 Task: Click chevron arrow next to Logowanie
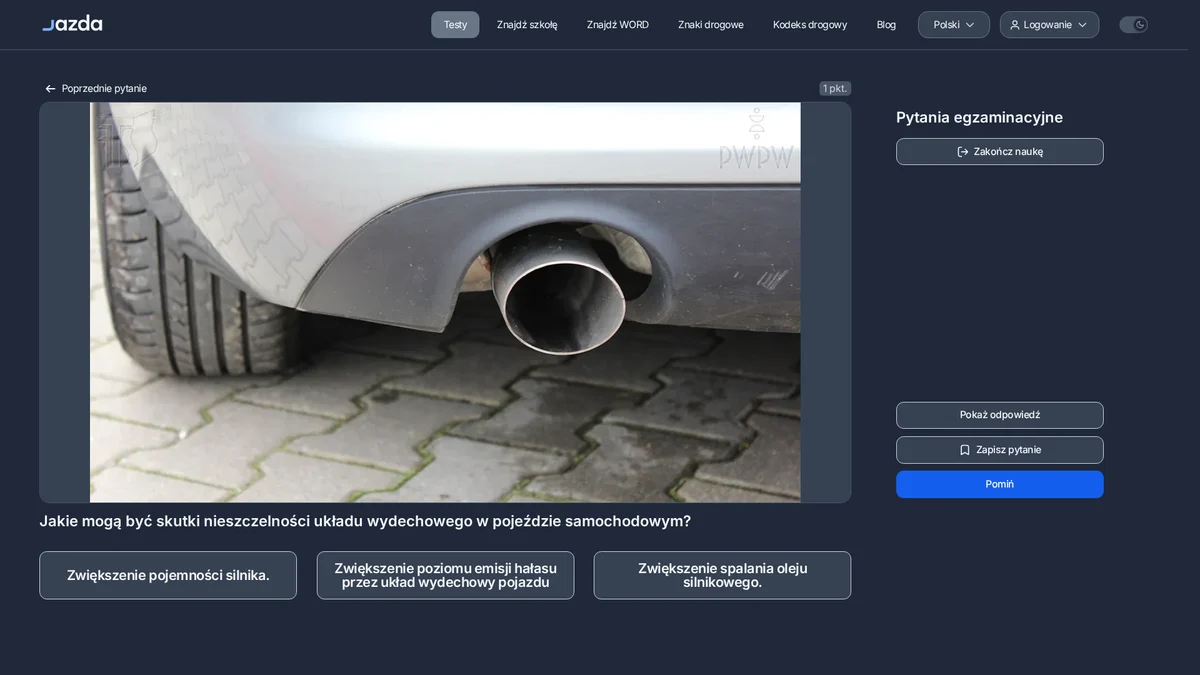pos(1082,25)
